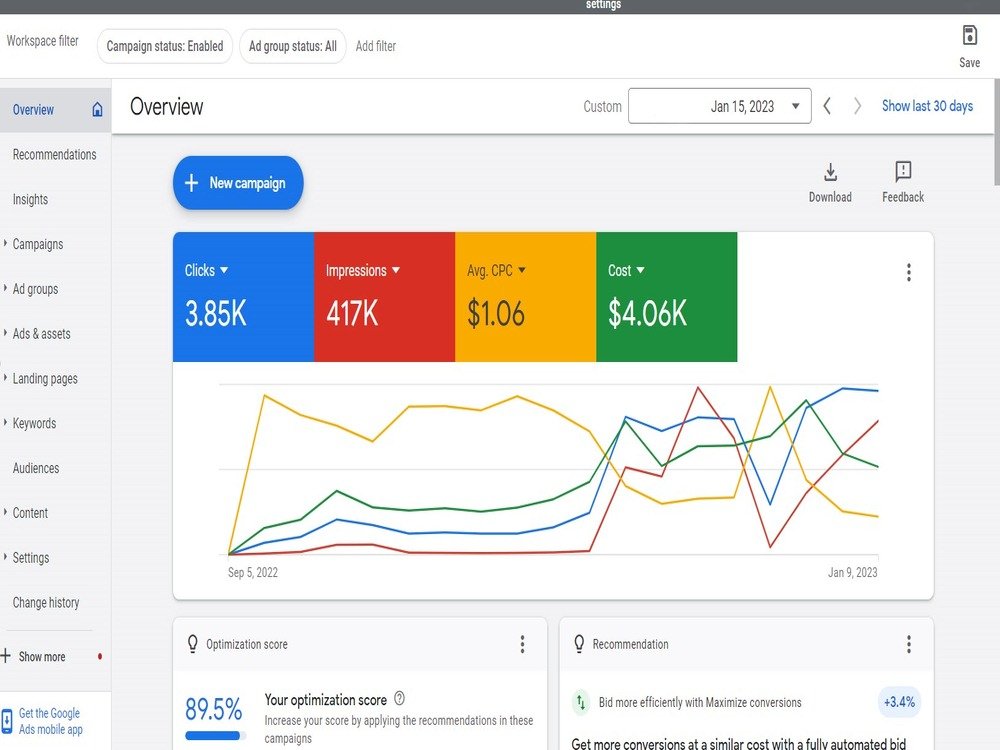Click Add filter

(376, 46)
